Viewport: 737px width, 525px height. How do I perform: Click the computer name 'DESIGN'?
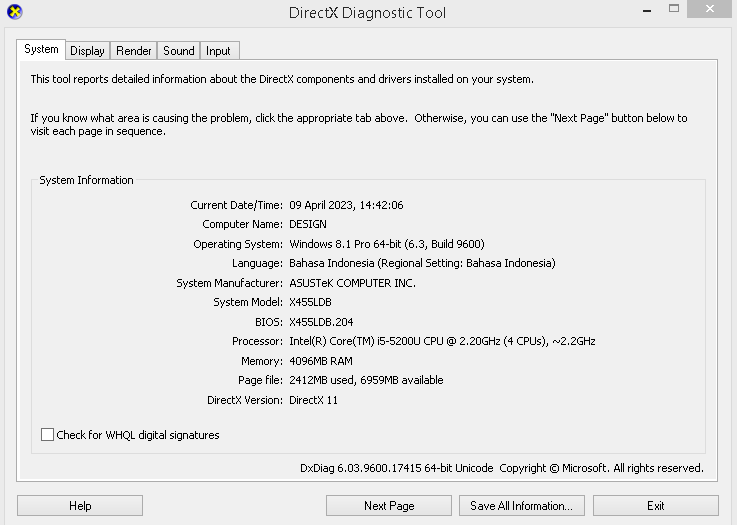(308, 224)
